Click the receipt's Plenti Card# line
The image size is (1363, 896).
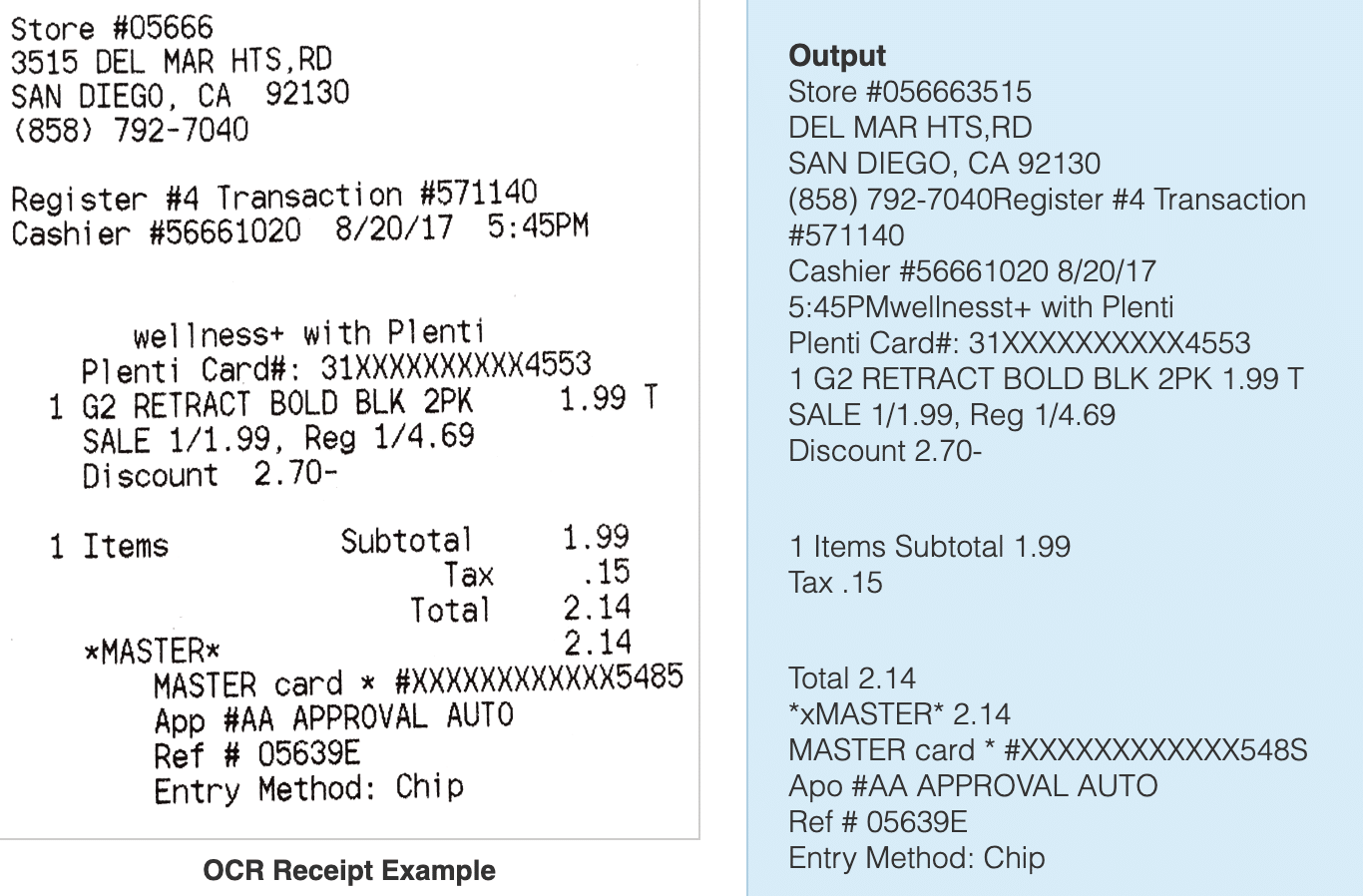click(x=335, y=367)
